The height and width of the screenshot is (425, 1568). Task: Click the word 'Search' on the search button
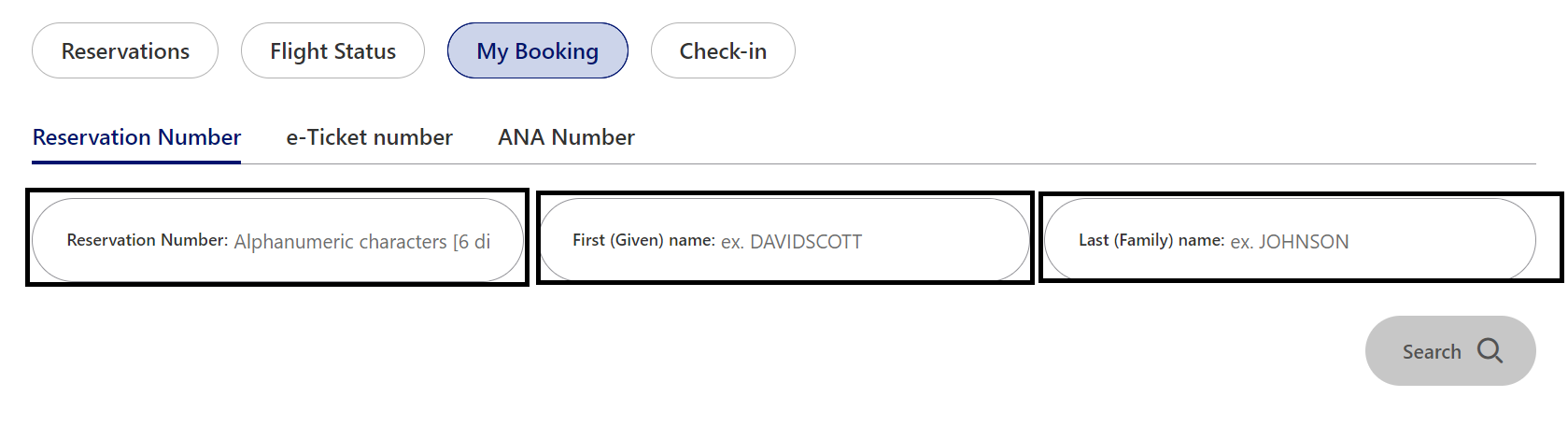click(1432, 352)
